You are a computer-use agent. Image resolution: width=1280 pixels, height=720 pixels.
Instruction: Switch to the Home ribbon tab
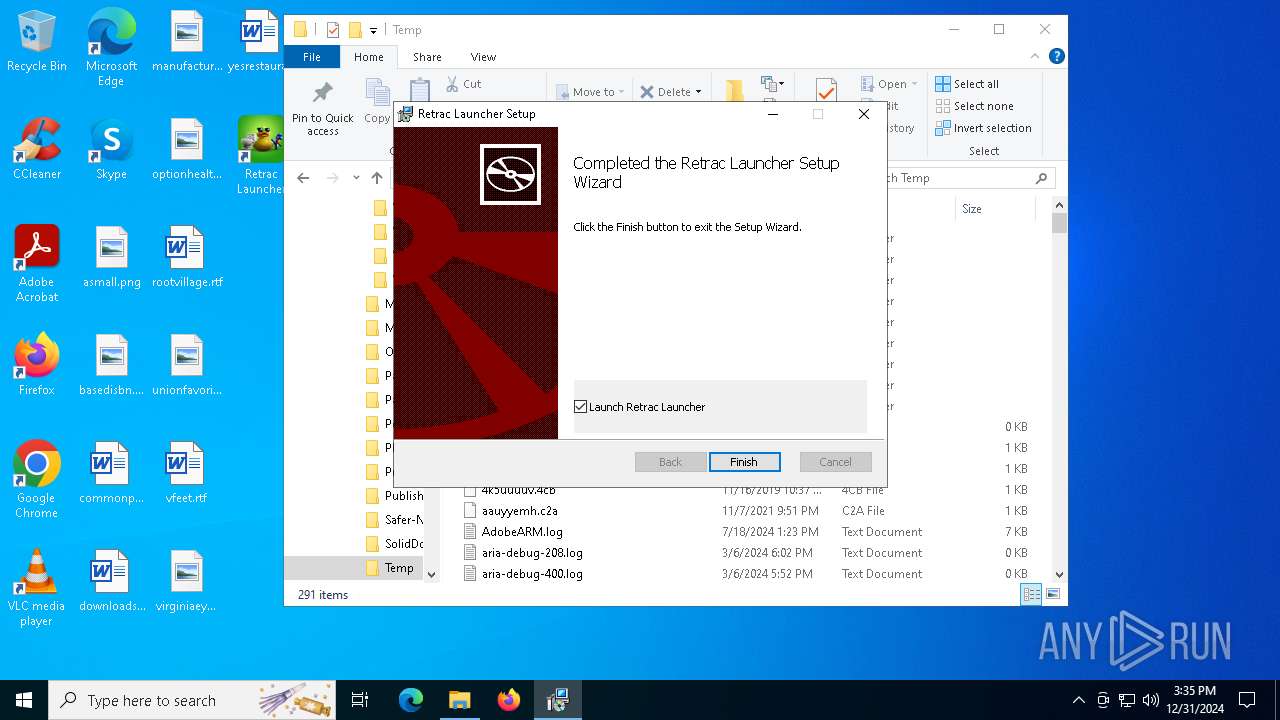368,57
